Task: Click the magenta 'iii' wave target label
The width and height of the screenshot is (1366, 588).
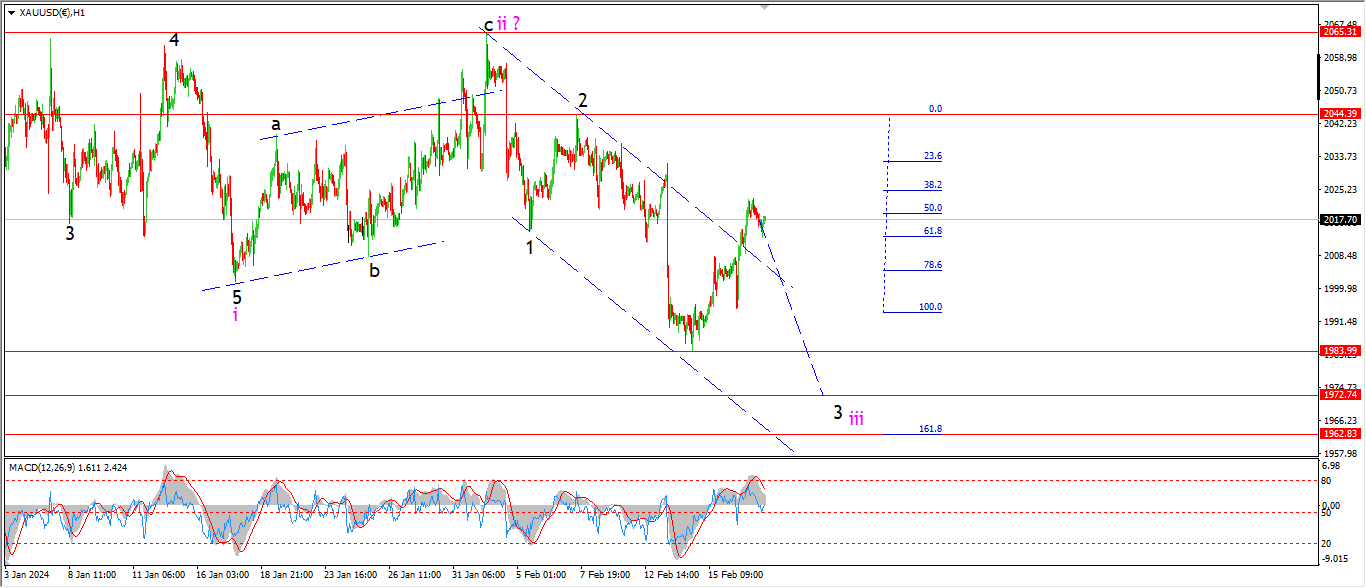Action: pos(857,418)
